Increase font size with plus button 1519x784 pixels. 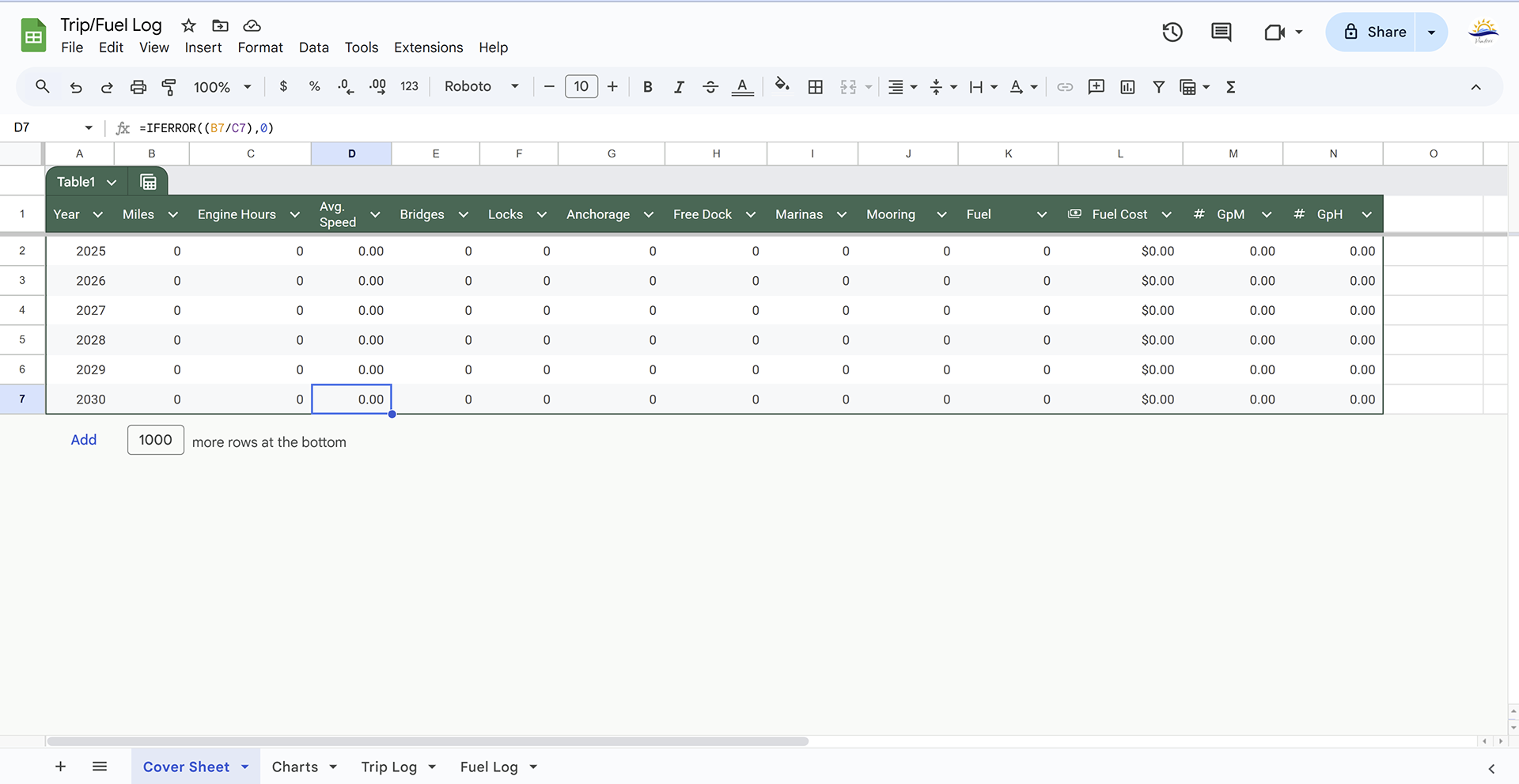click(612, 86)
